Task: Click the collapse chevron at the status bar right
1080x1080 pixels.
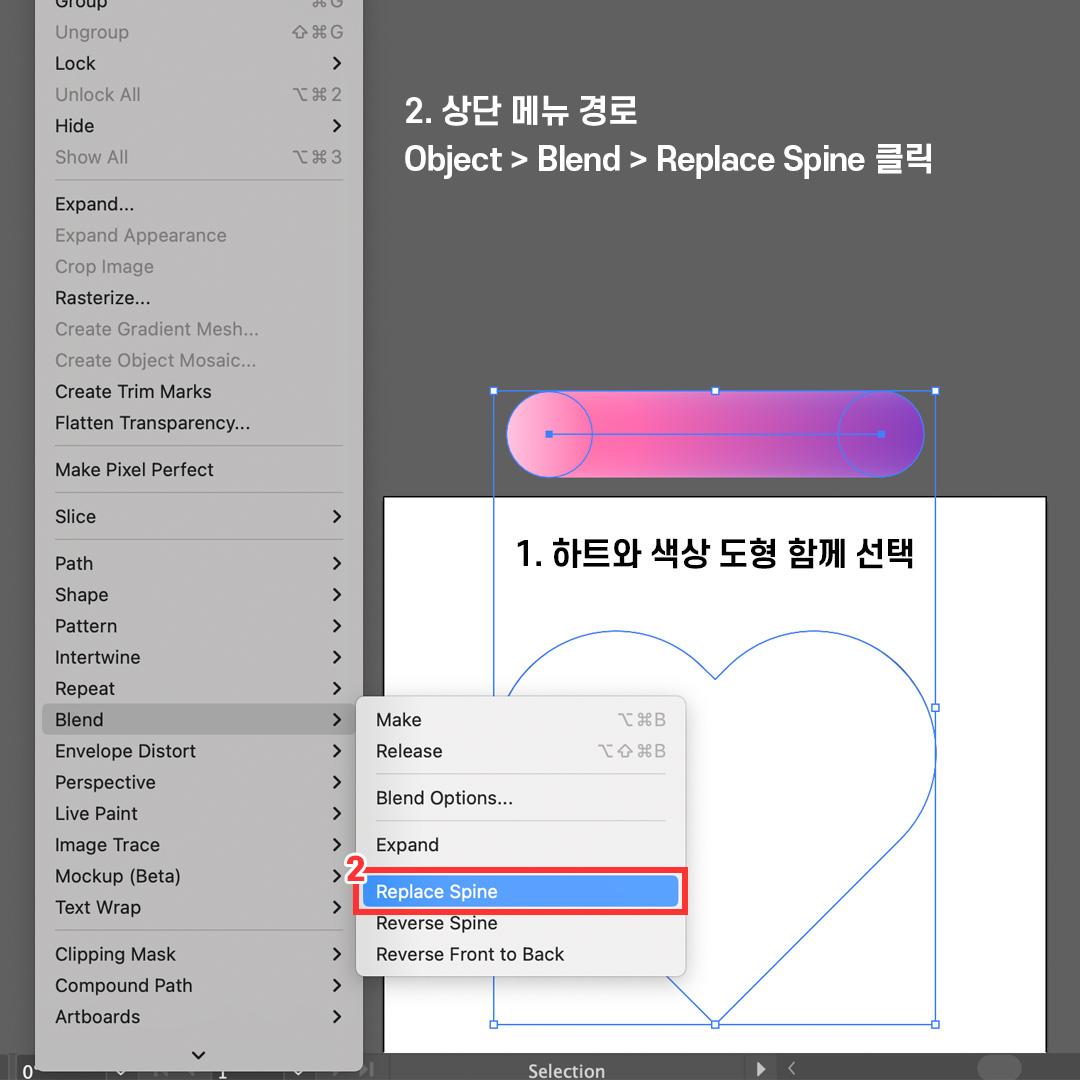Action: tap(790, 1068)
